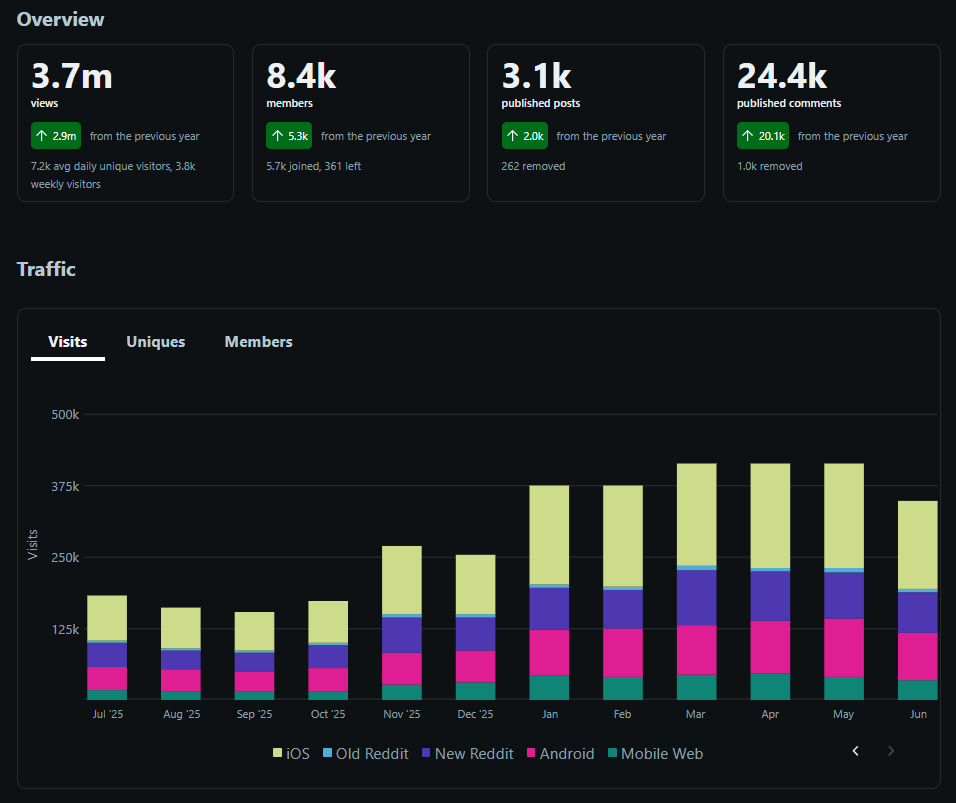Image resolution: width=956 pixels, height=803 pixels.
Task: Toggle the iOS legend series
Action: pos(291,754)
